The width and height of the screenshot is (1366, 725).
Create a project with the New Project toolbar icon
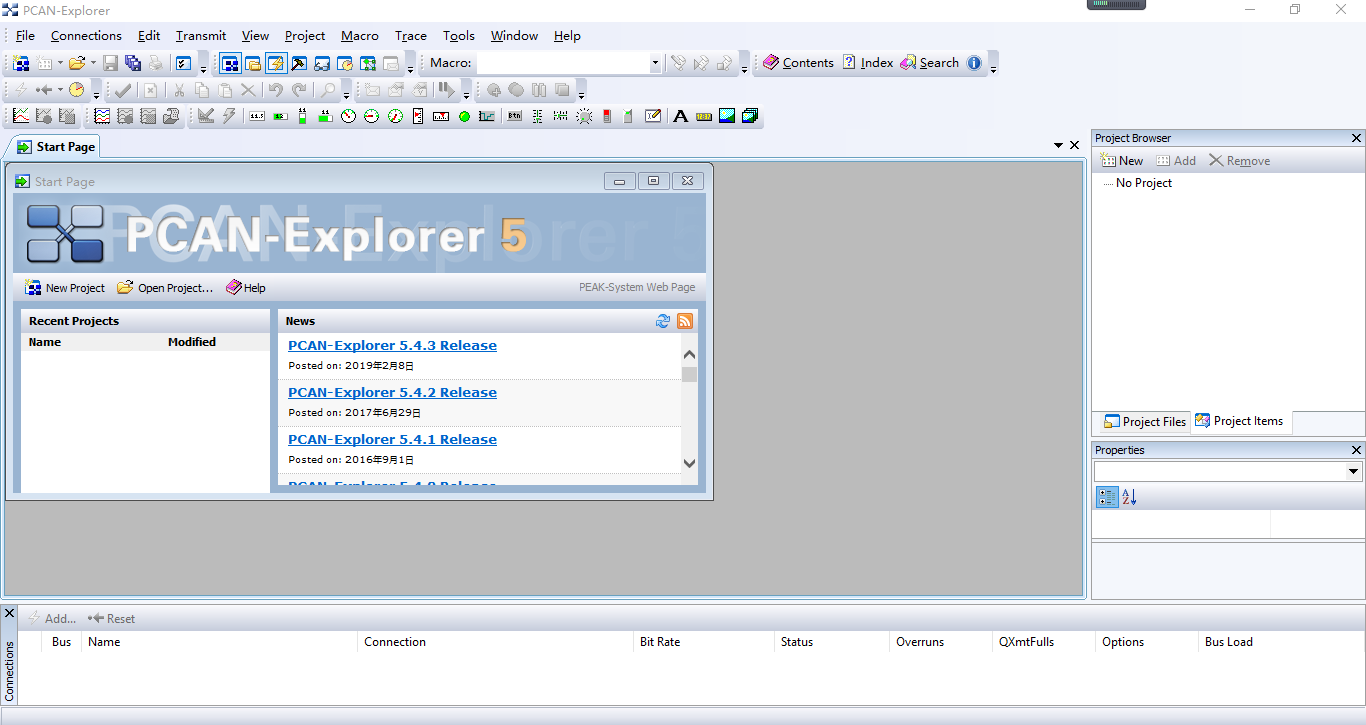21,62
